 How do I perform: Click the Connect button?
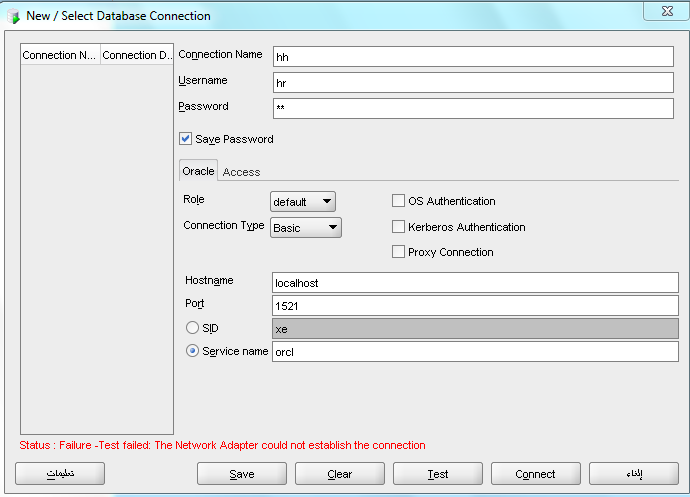(x=536, y=474)
